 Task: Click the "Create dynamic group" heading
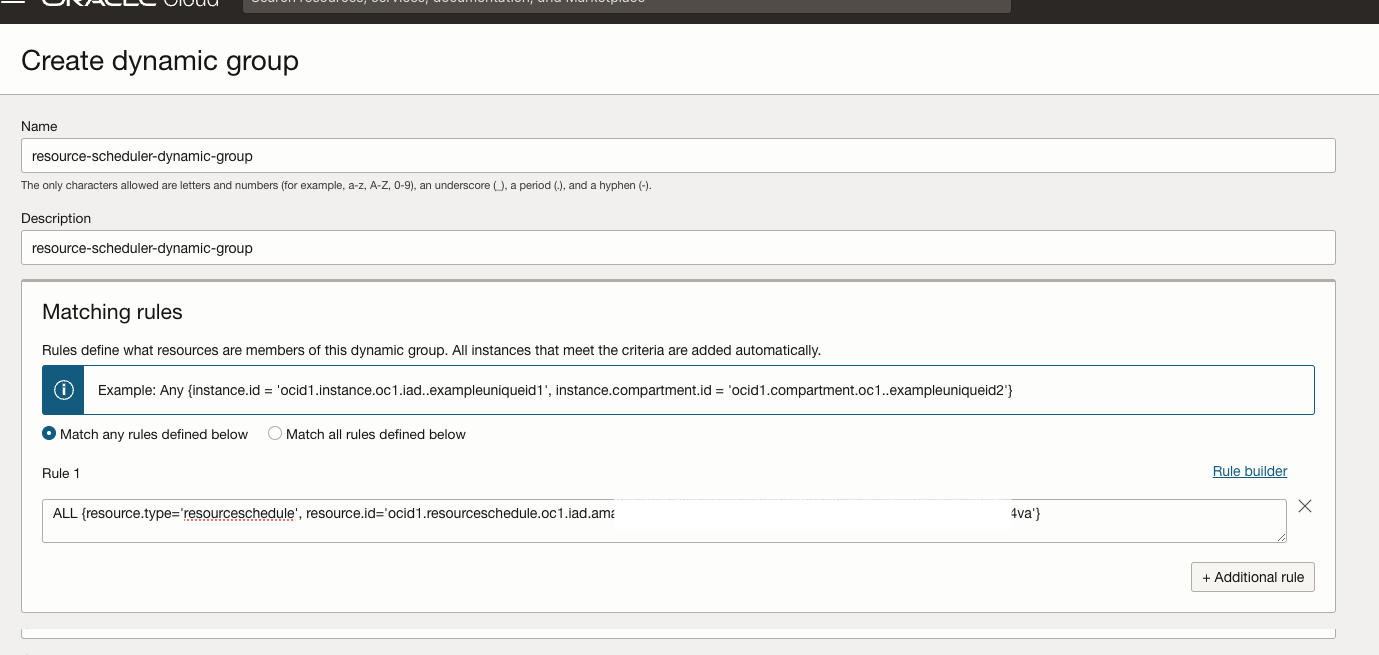[x=160, y=61]
